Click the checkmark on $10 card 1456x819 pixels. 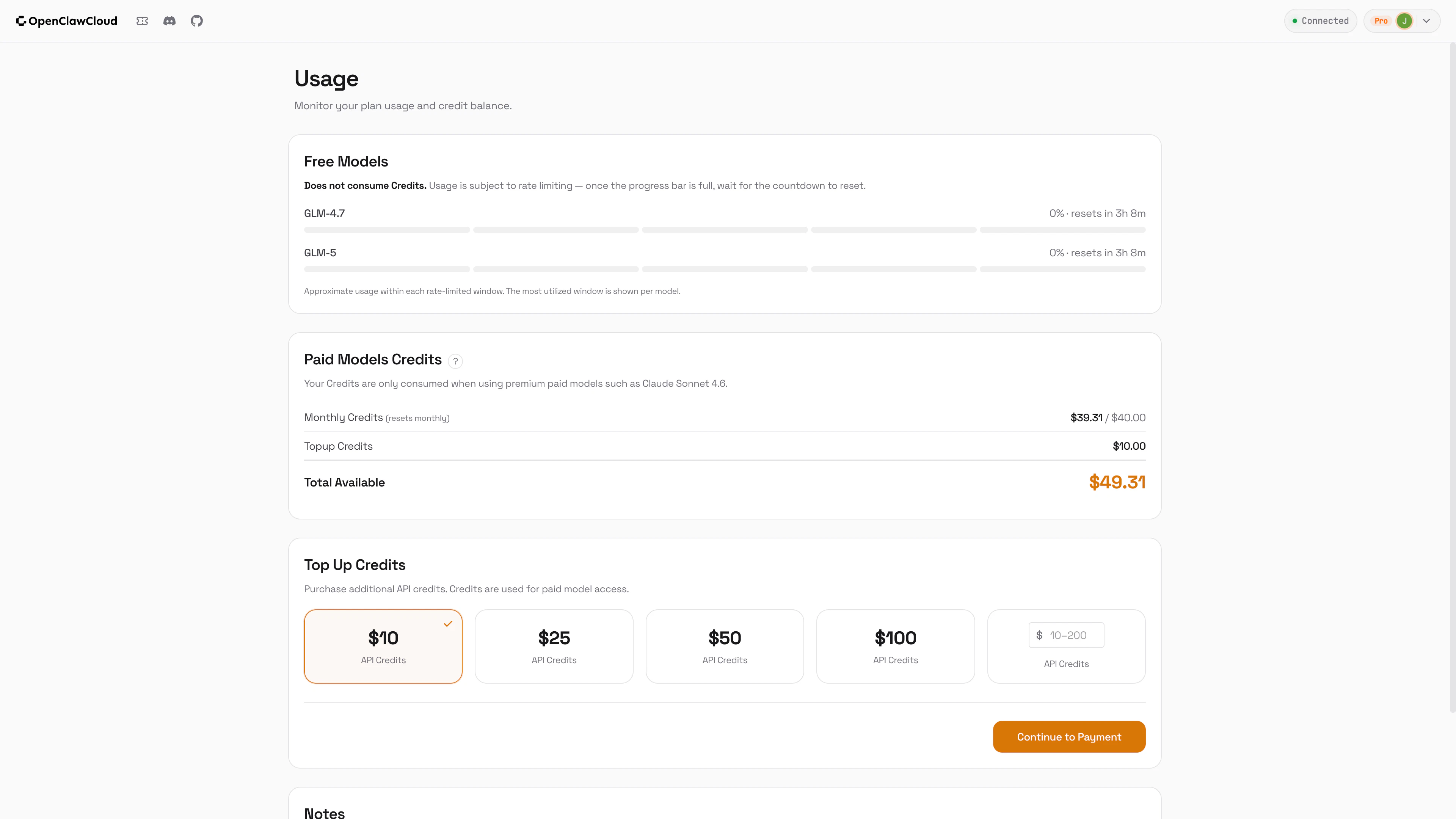448,624
